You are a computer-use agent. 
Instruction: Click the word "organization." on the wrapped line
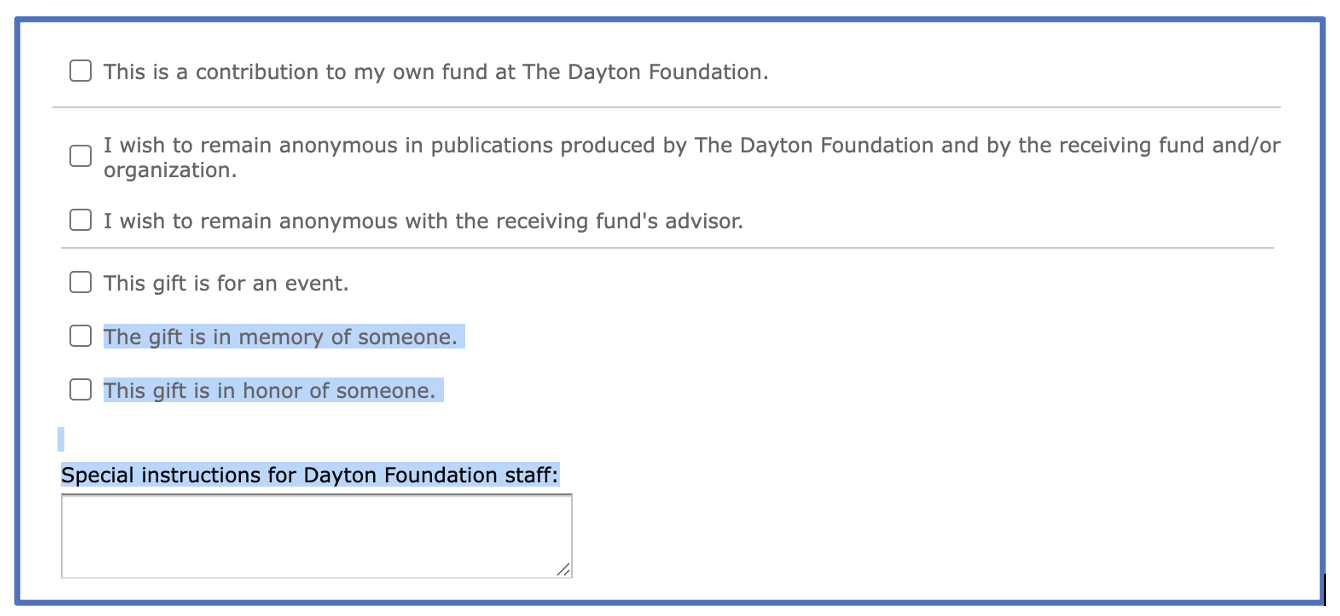click(170, 170)
